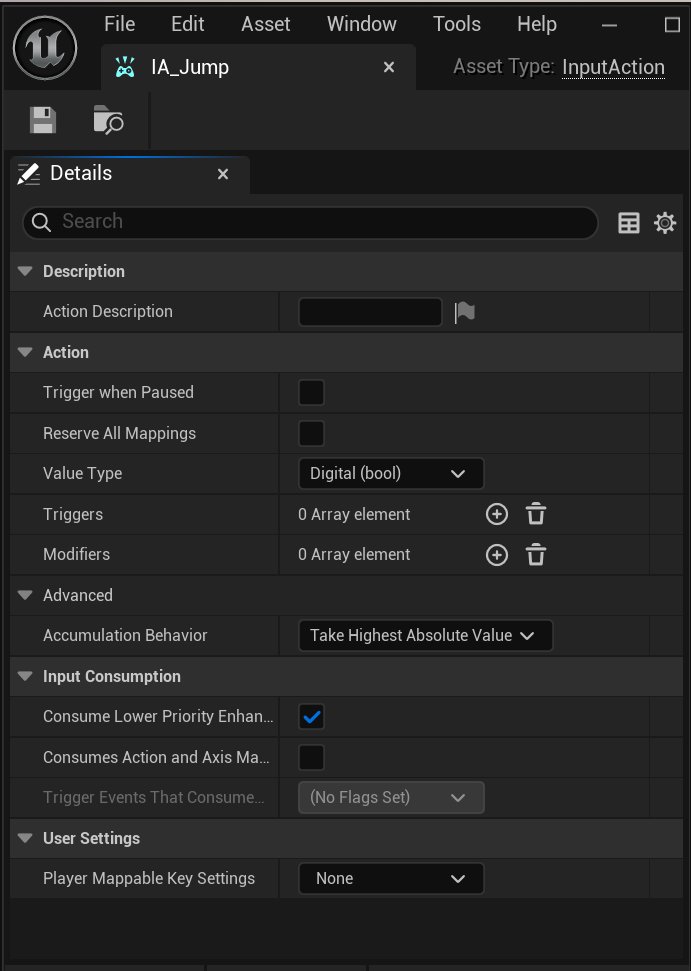
Task: Click the Trigger when Paused label
Action: [x=118, y=393]
